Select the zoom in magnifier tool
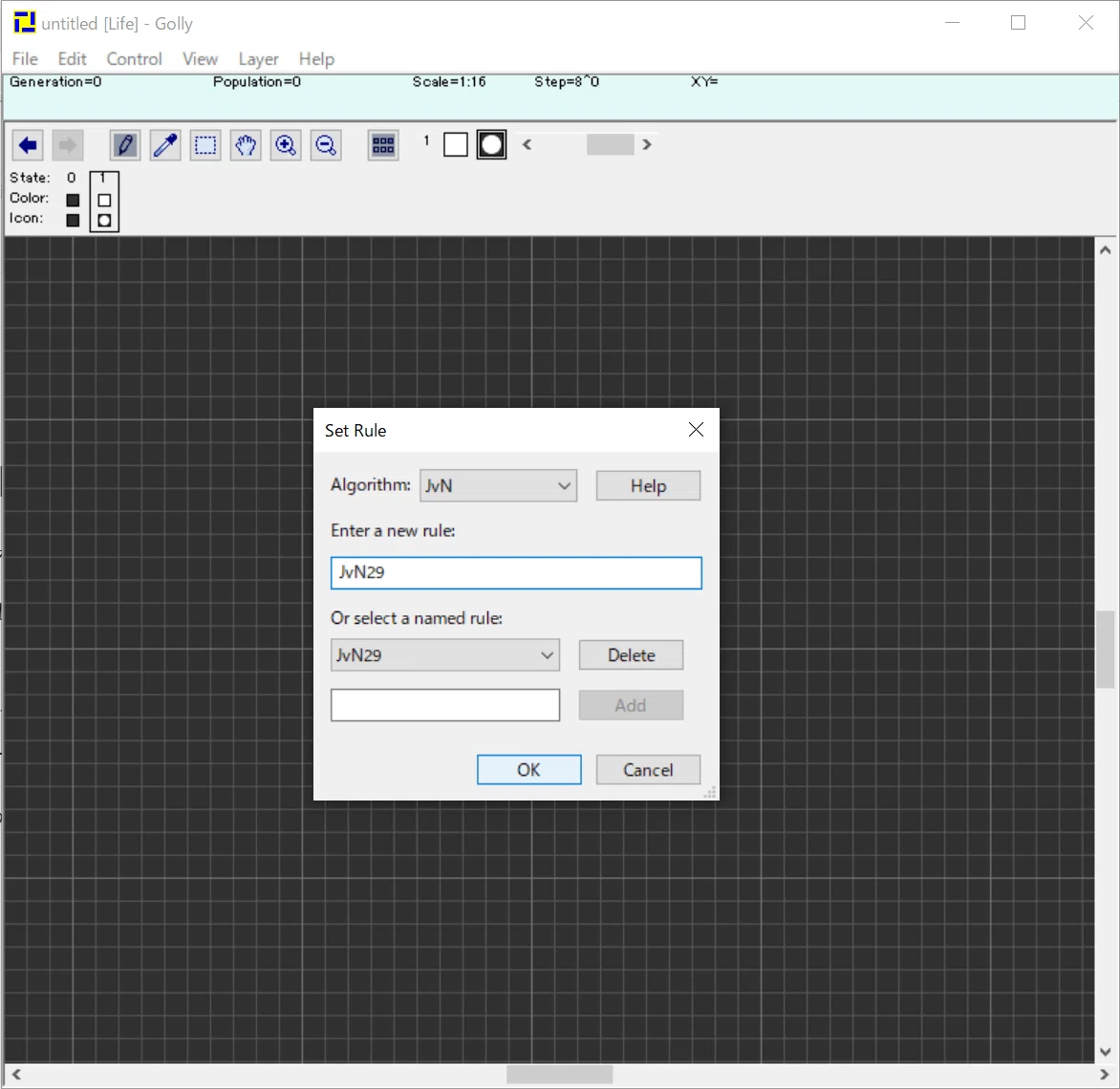 click(286, 145)
